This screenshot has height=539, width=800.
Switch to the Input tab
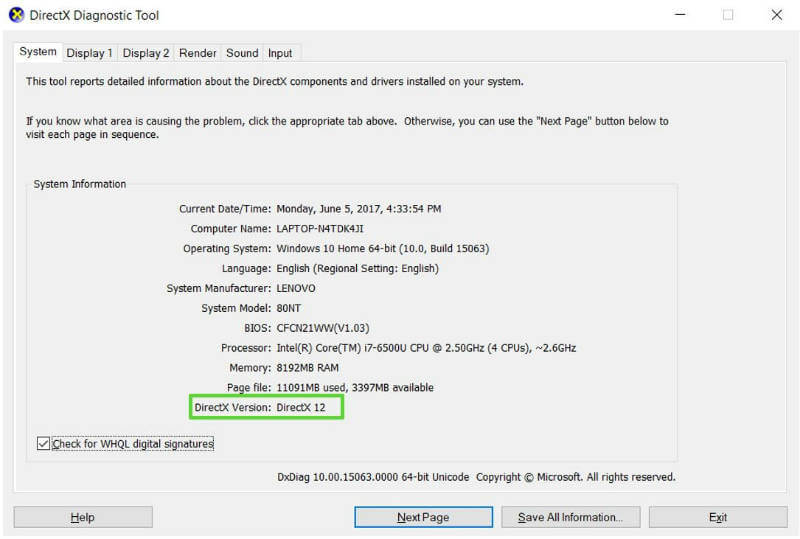280,53
